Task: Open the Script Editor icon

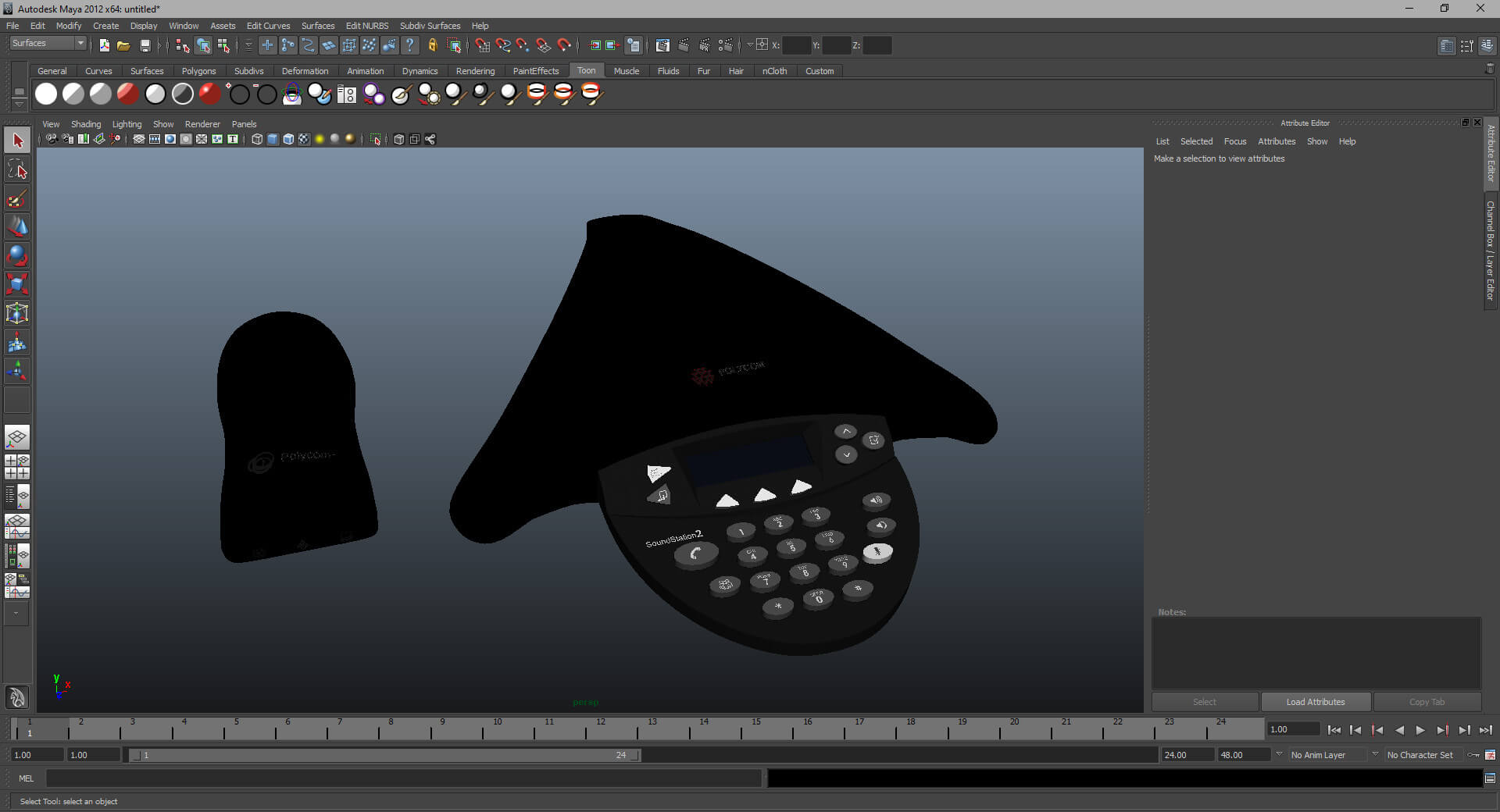Action: [x=1490, y=778]
